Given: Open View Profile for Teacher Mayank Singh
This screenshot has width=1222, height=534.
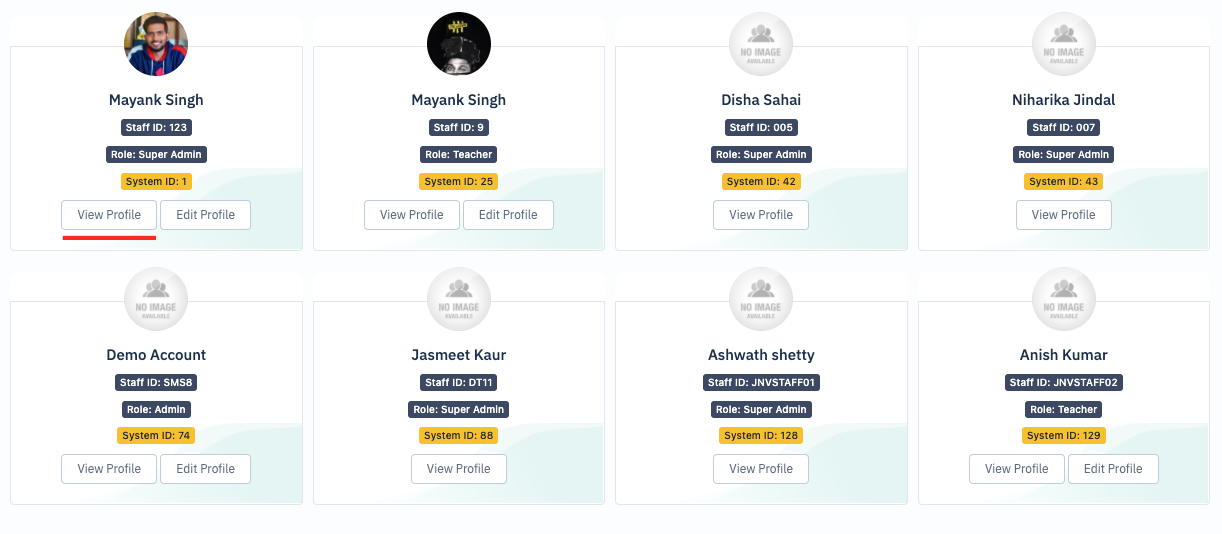Looking at the screenshot, I should click(x=412, y=215).
